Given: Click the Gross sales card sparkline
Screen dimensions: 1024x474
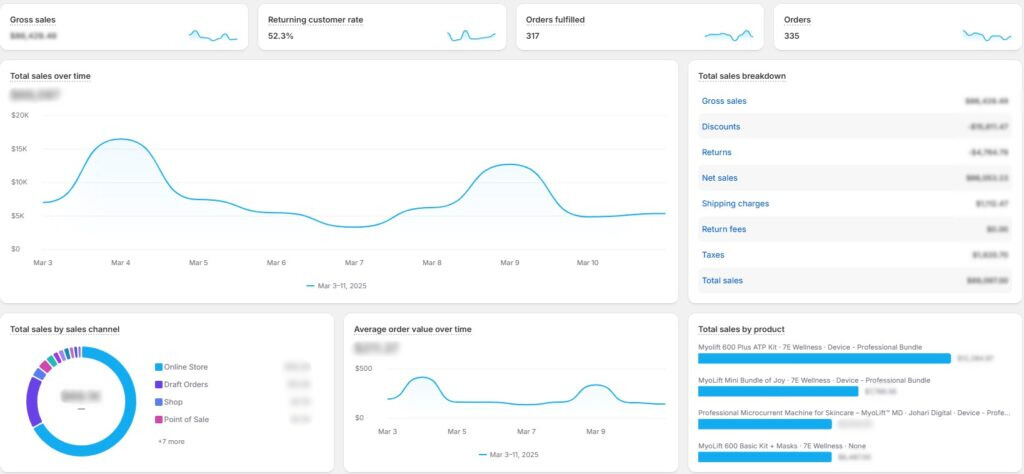Looking at the screenshot, I should click(213, 36).
